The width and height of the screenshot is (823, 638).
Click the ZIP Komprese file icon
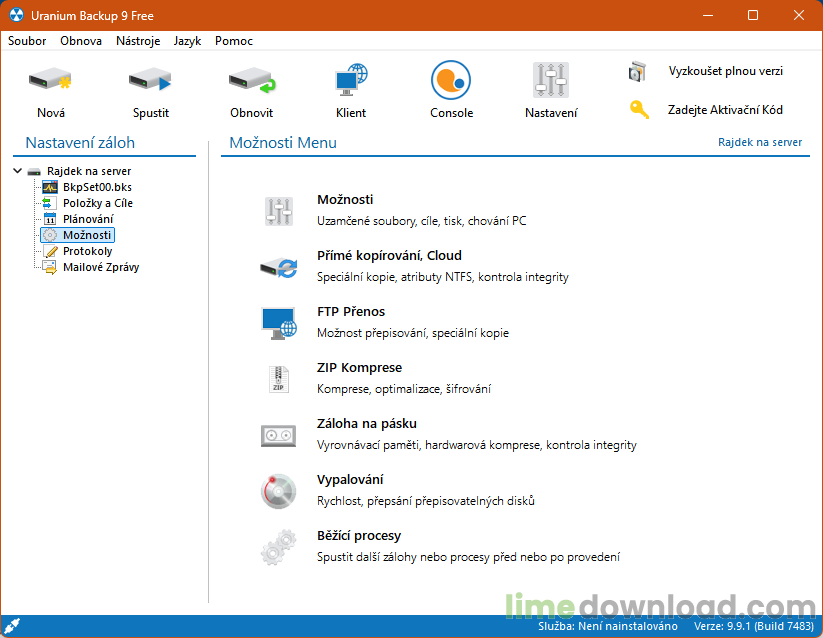[279, 379]
